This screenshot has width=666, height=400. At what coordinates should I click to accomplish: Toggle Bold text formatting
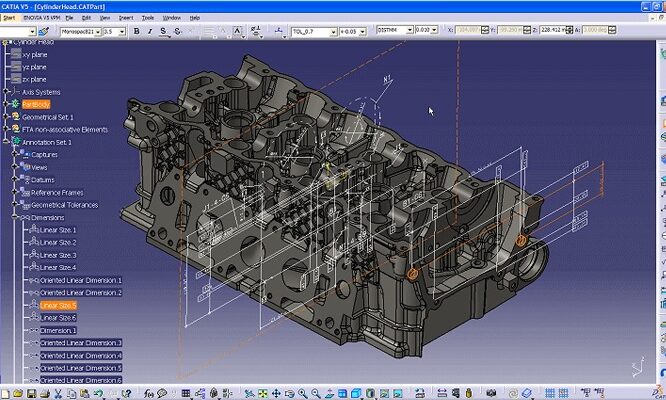pyautogui.click(x=137, y=31)
